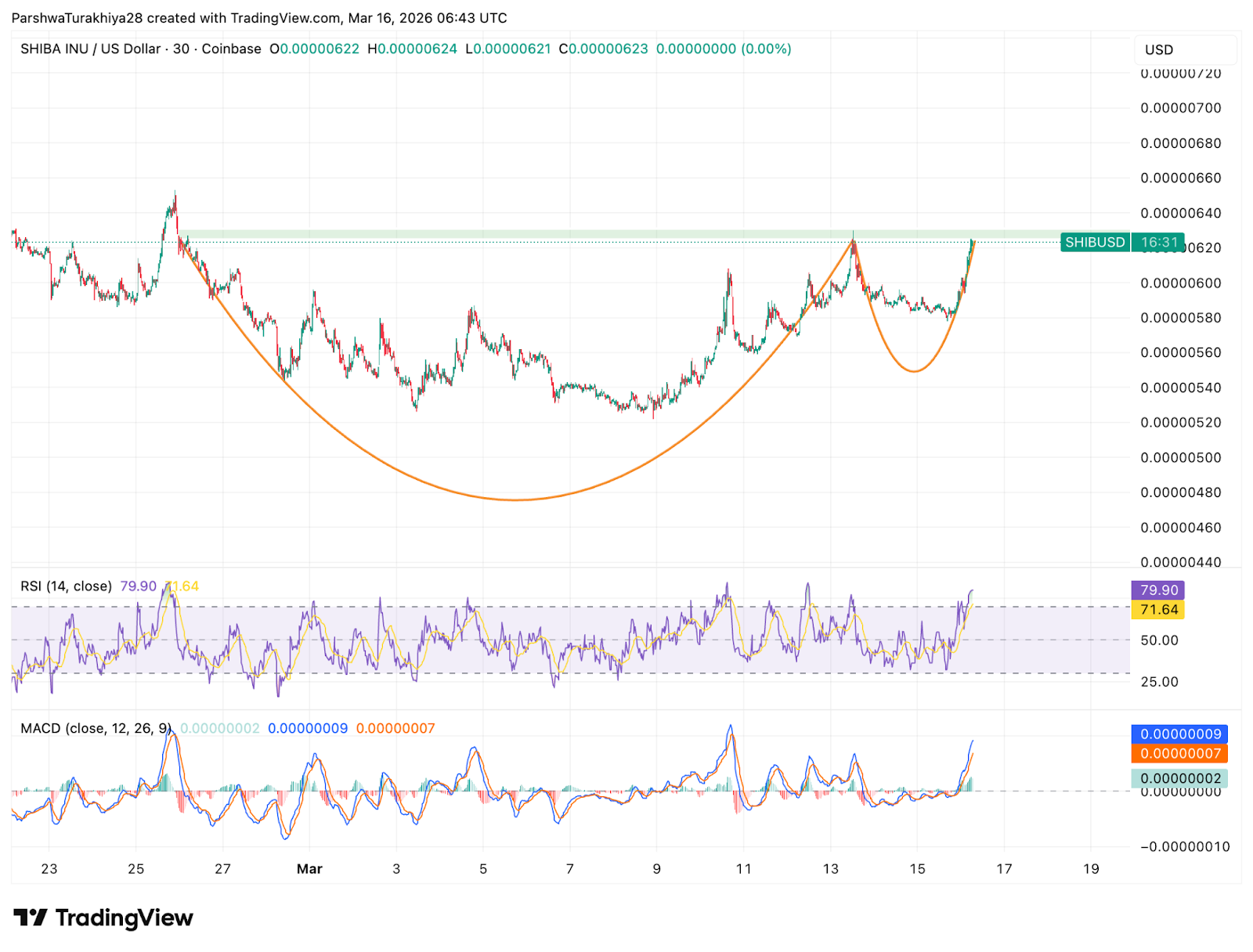This screenshot has width=1253, height=952.
Task: Click the Mar date label on time axis
Action: [309, 868]
